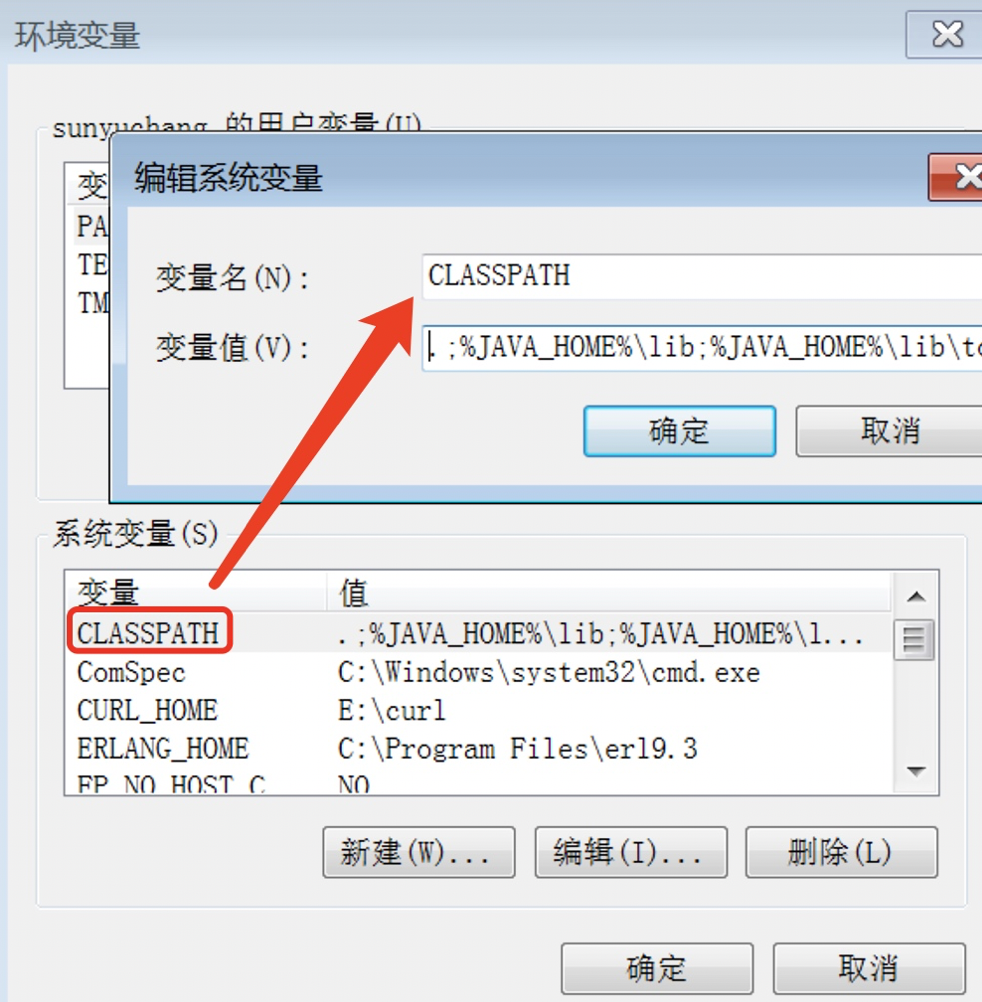Select the ERLANG_HOME variable row

[478, 748]
